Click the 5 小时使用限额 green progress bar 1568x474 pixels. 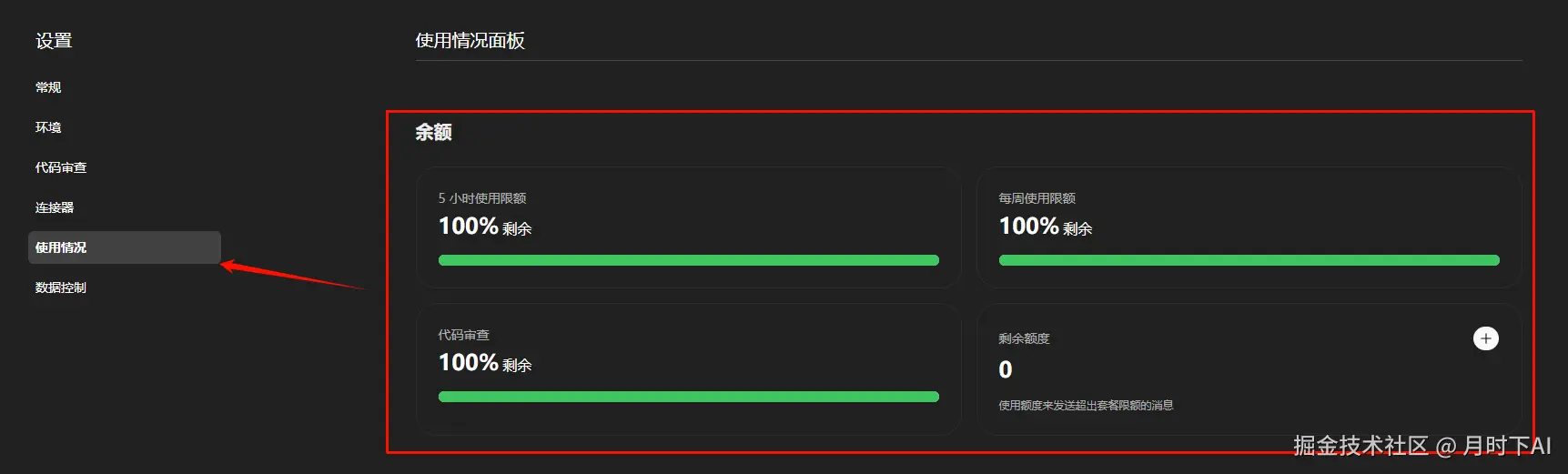688,260
